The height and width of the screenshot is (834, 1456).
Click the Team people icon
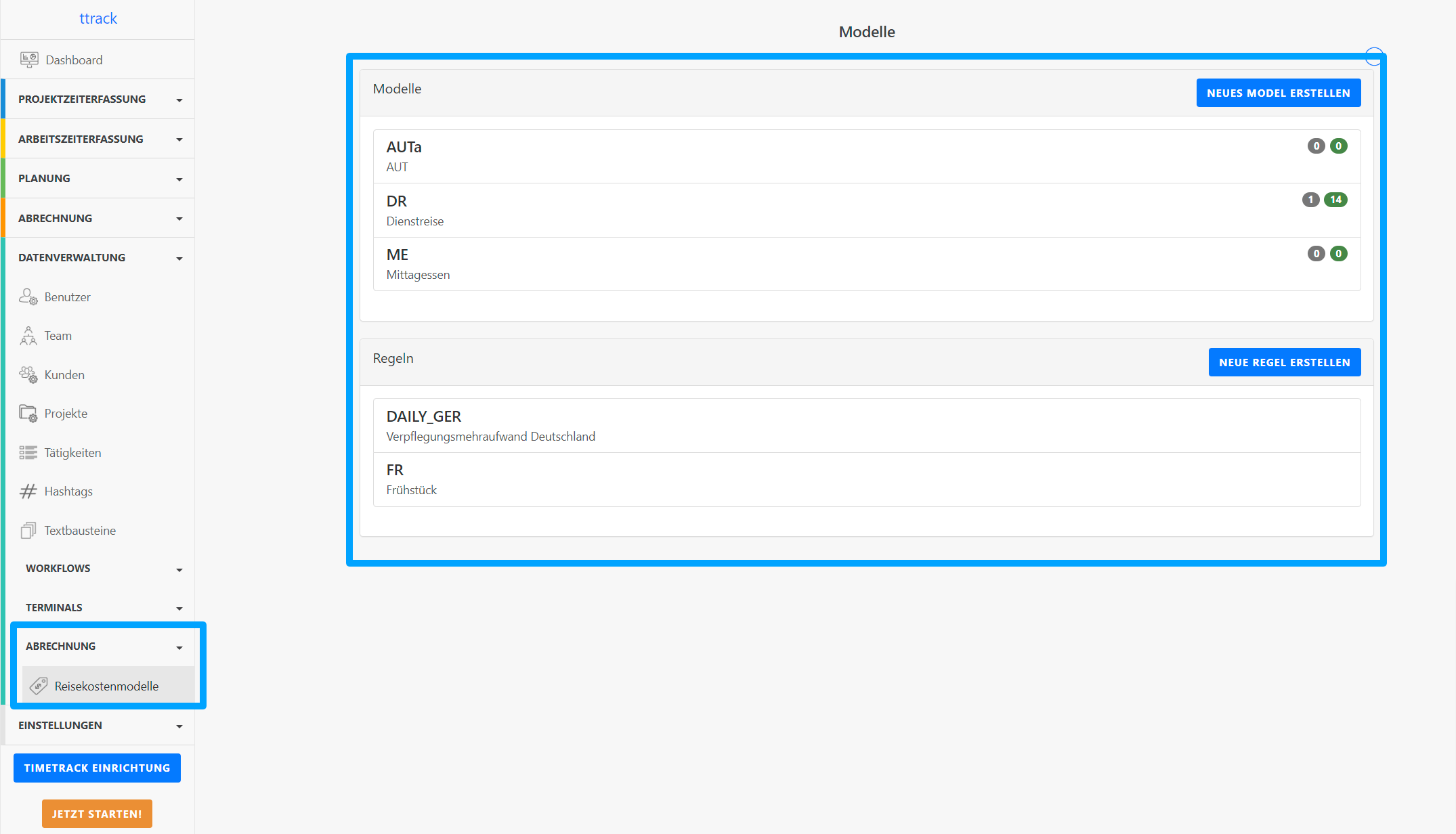point(28,336)
